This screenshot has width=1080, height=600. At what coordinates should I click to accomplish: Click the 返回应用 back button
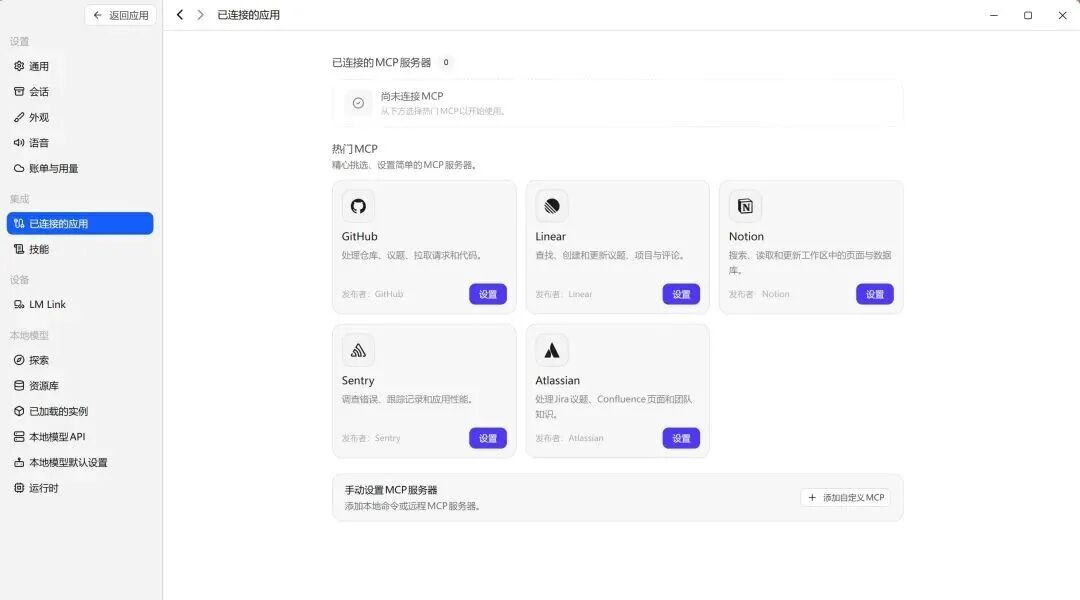[x=121, y=15]
